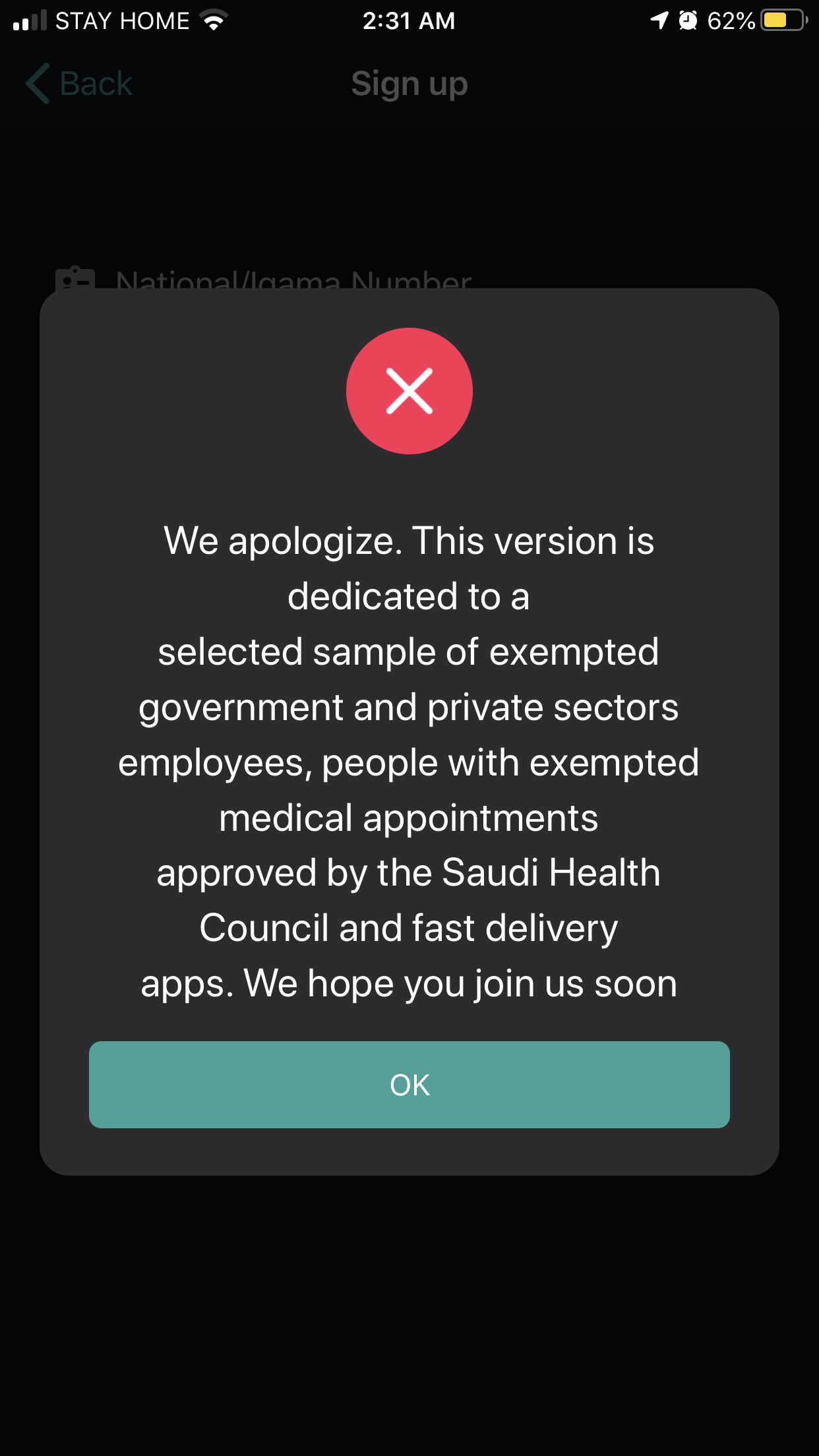Click the STAY HOME carrier label
Image resolution: width=819 pixels, height=1456 pixels.
click(122, 21)
